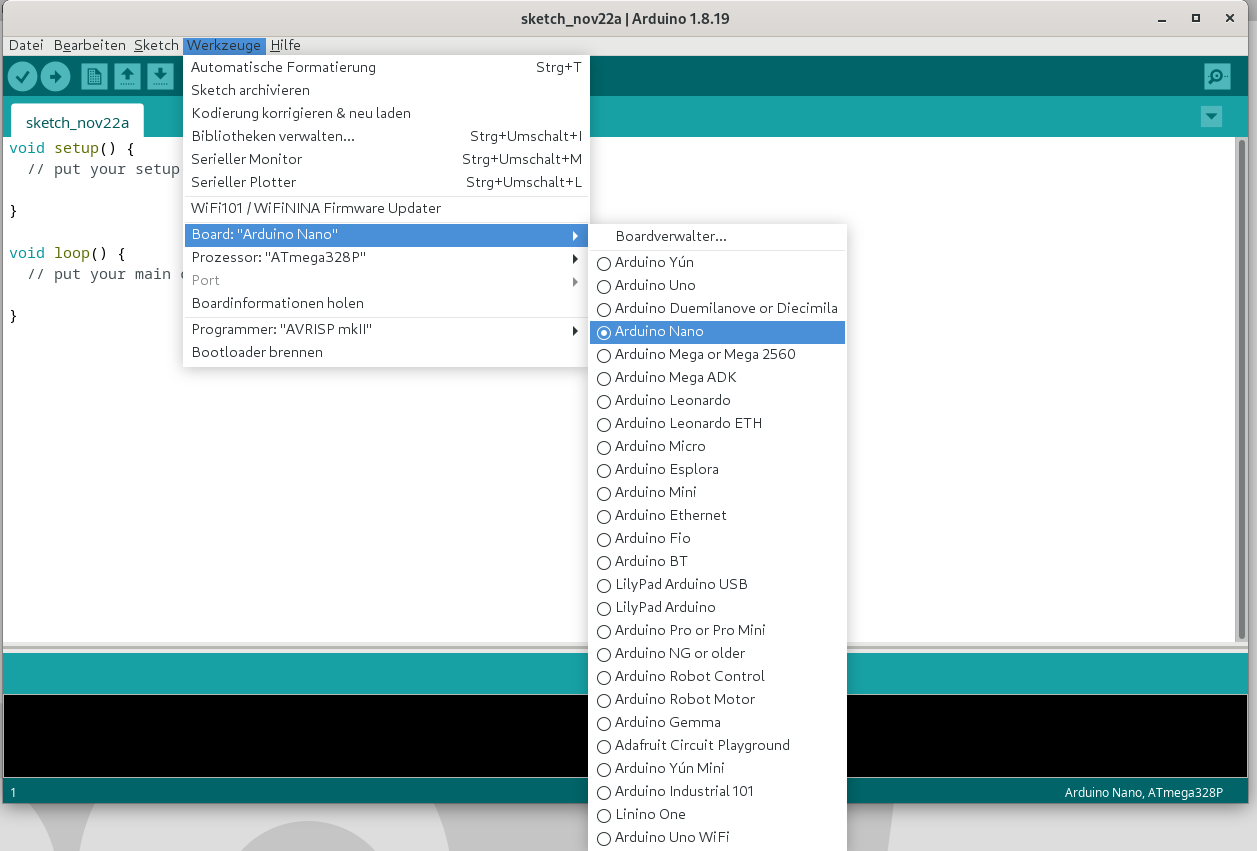Select Arduino Uno radio option
1257x851 pixels.
[718, 285]
